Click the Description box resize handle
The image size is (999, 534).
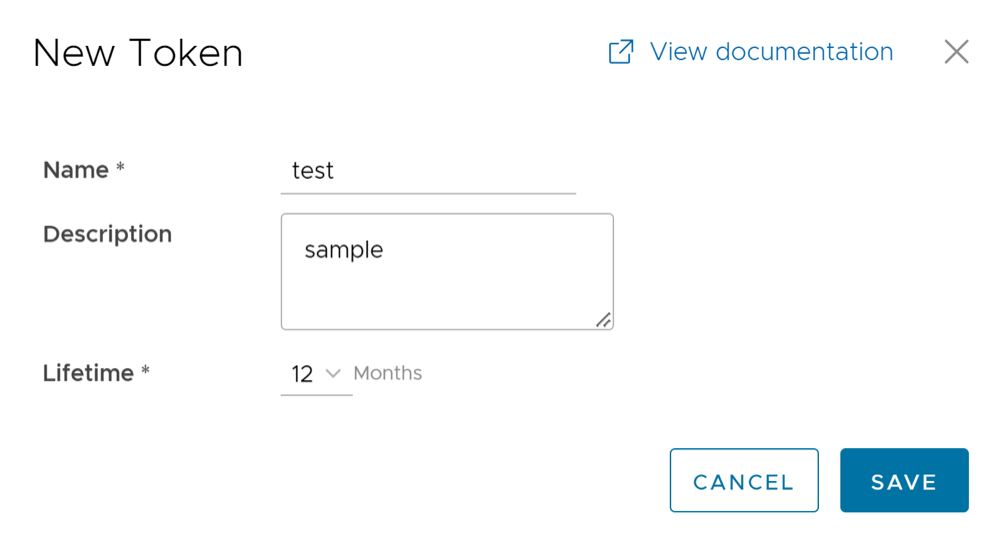[603, 320]
